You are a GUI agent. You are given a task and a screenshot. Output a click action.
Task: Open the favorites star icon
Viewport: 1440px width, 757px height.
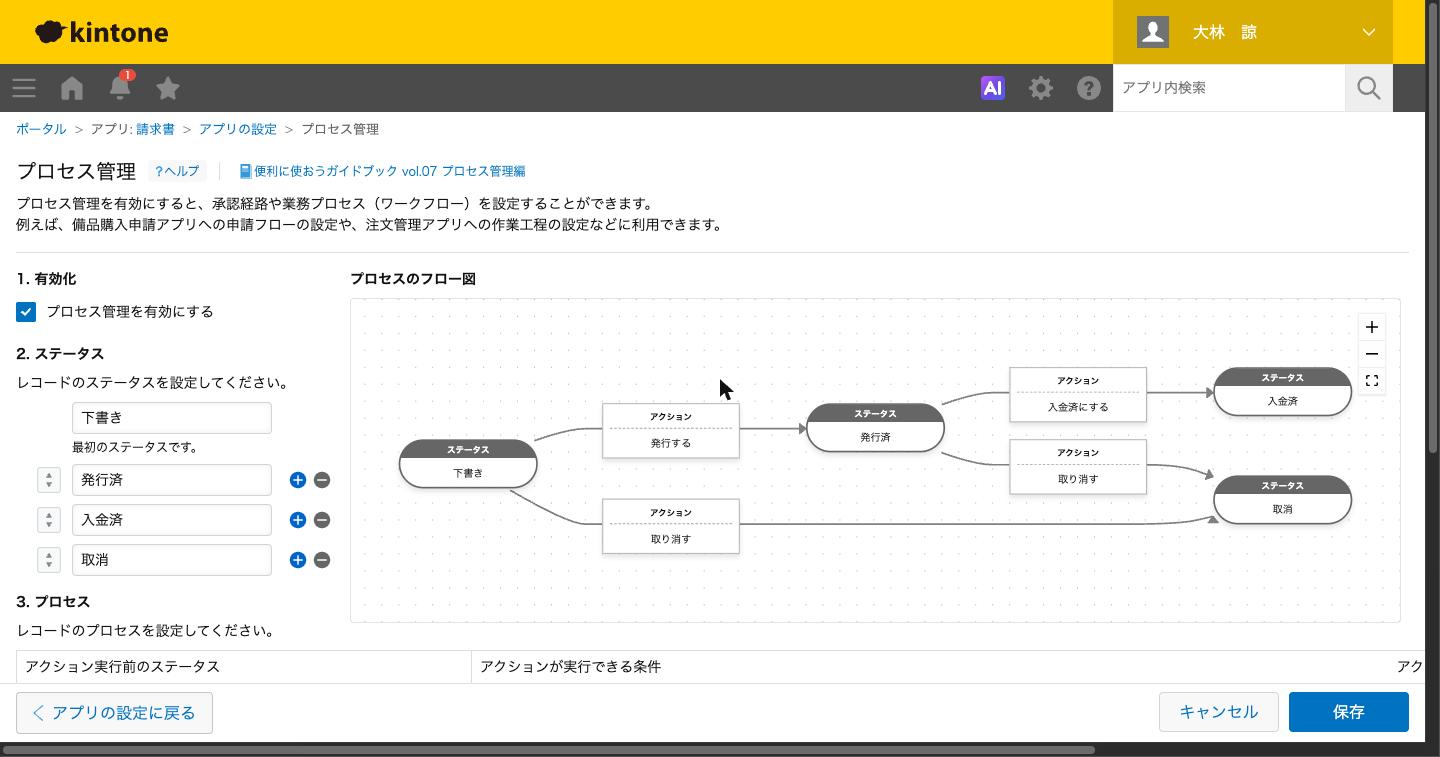click(168, 88)
